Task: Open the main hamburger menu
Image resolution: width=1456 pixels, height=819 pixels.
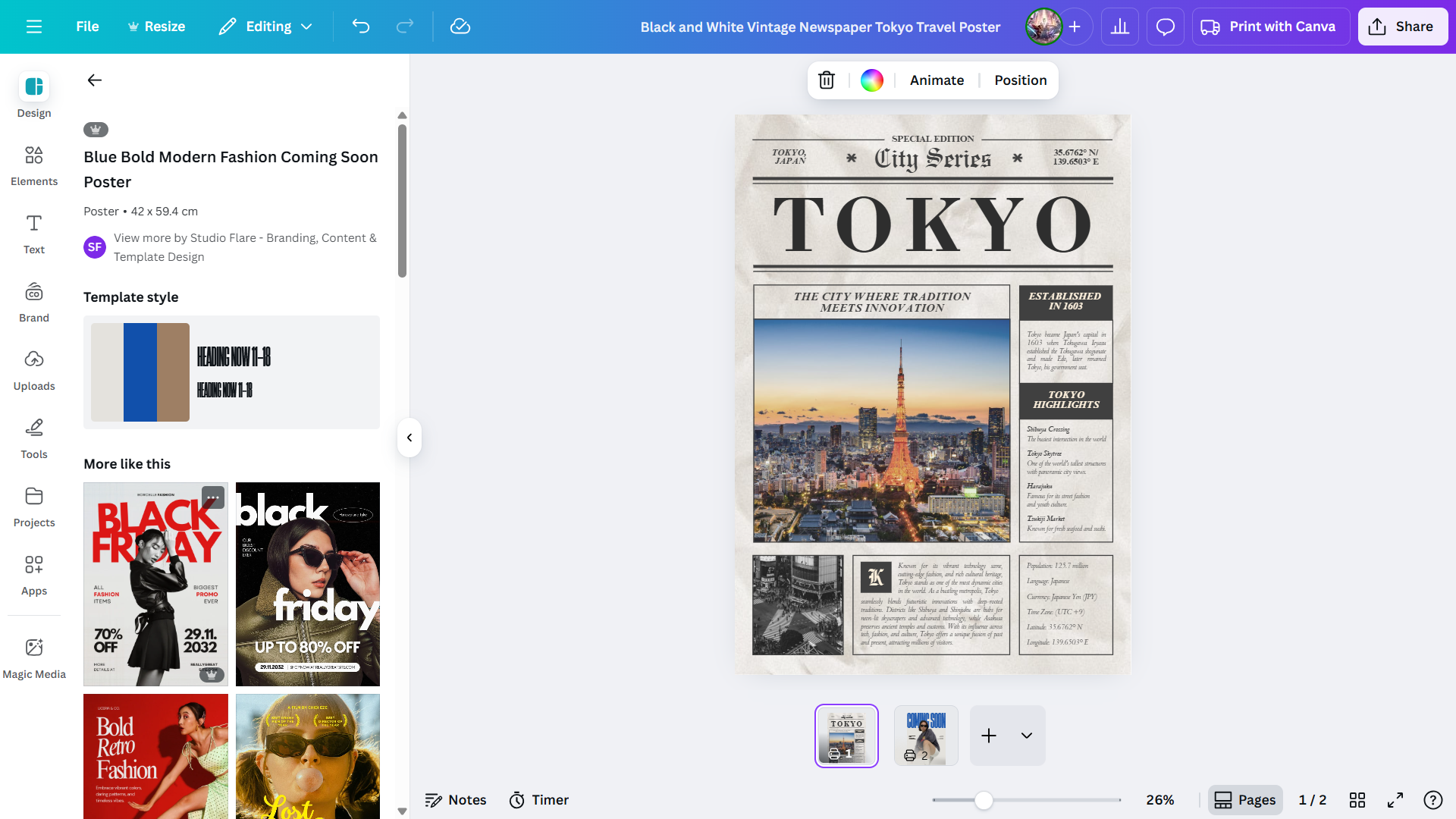Action: (x=34, y=27)
